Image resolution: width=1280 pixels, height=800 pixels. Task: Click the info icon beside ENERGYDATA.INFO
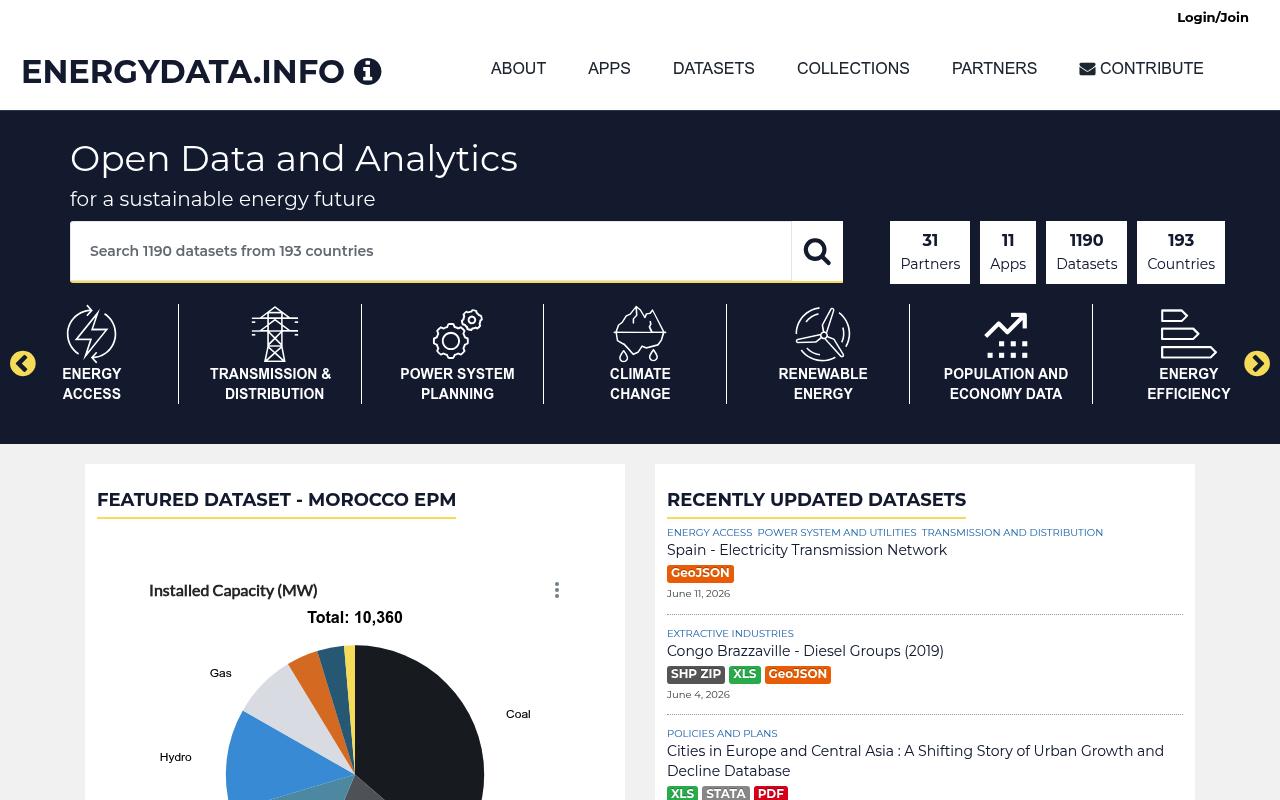tap(368, 71)
